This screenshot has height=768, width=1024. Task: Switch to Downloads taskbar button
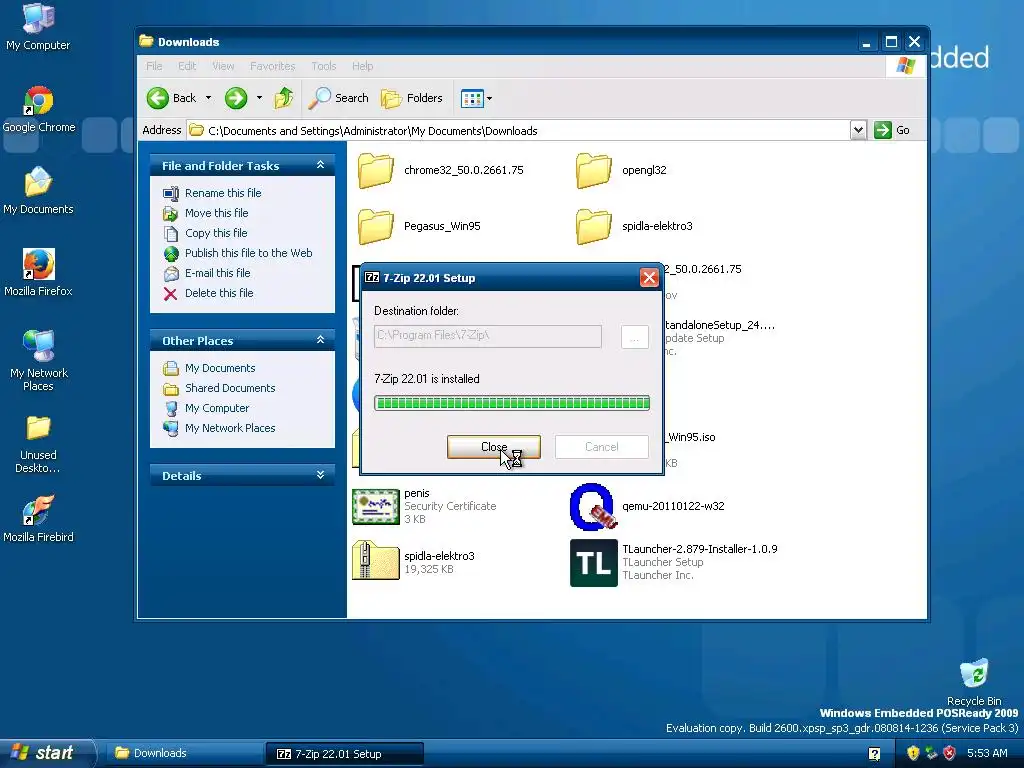184,754
